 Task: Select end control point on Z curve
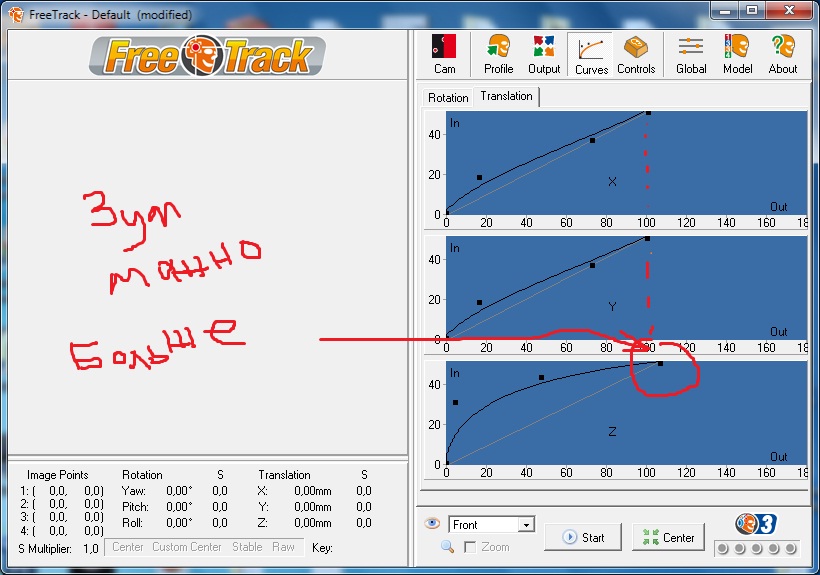[660, 363]
